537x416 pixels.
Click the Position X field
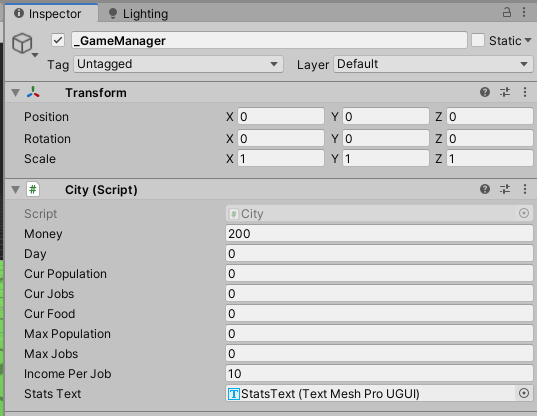click(x=281, y=117)
